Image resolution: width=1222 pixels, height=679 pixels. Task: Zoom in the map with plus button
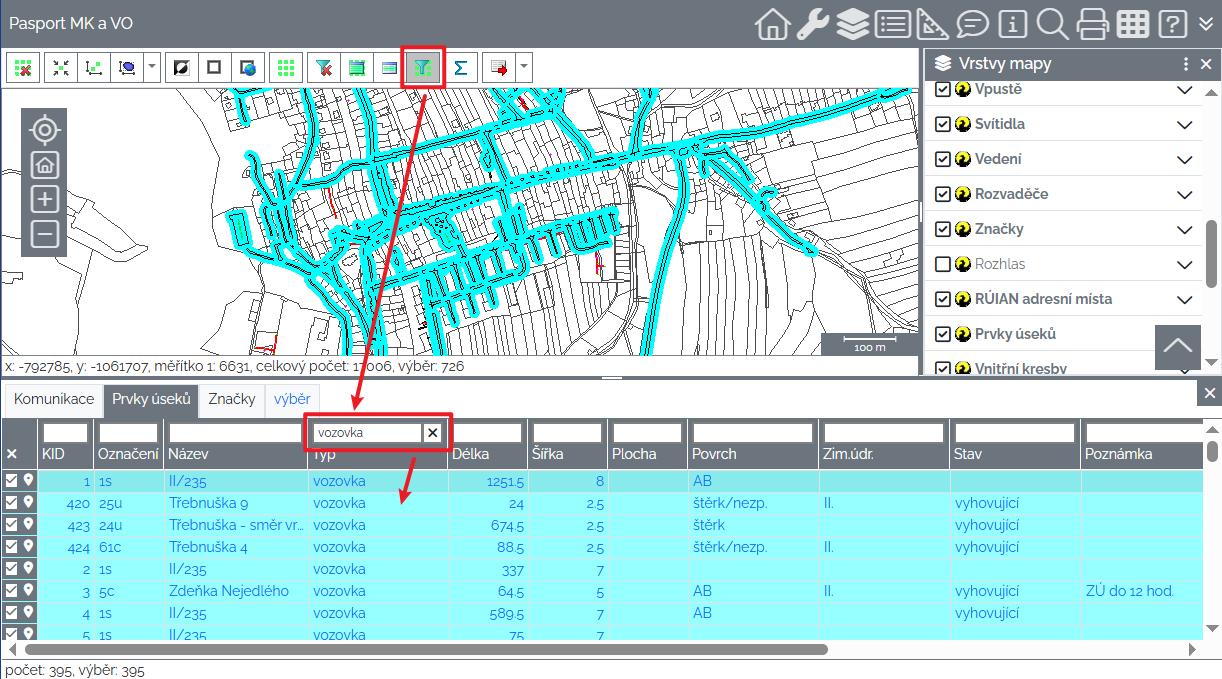pyautogui.click(x=44, y=199)
